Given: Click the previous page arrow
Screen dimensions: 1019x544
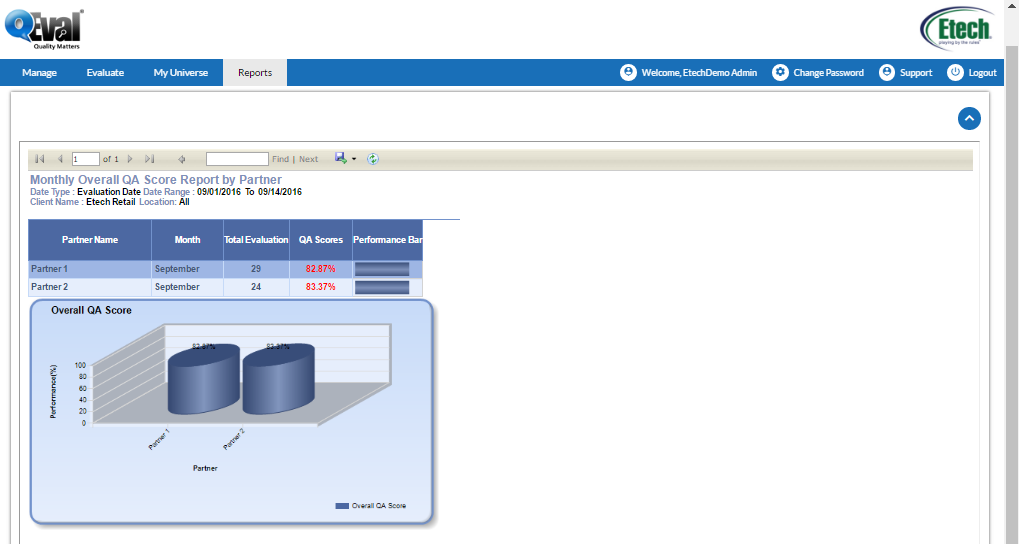Looking at the screenshot, I should coord(60,159).
